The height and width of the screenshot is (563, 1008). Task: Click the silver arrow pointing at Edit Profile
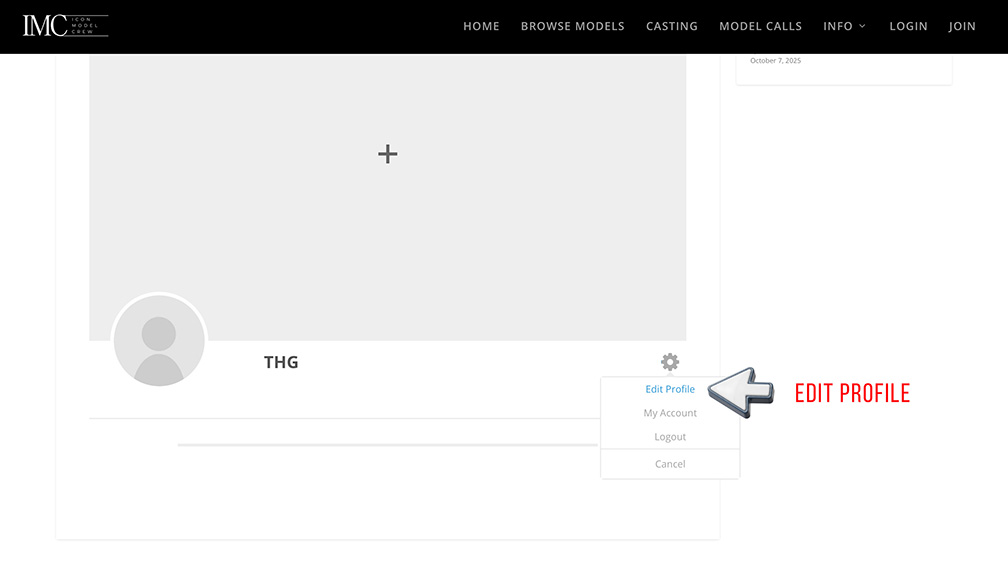741,391
